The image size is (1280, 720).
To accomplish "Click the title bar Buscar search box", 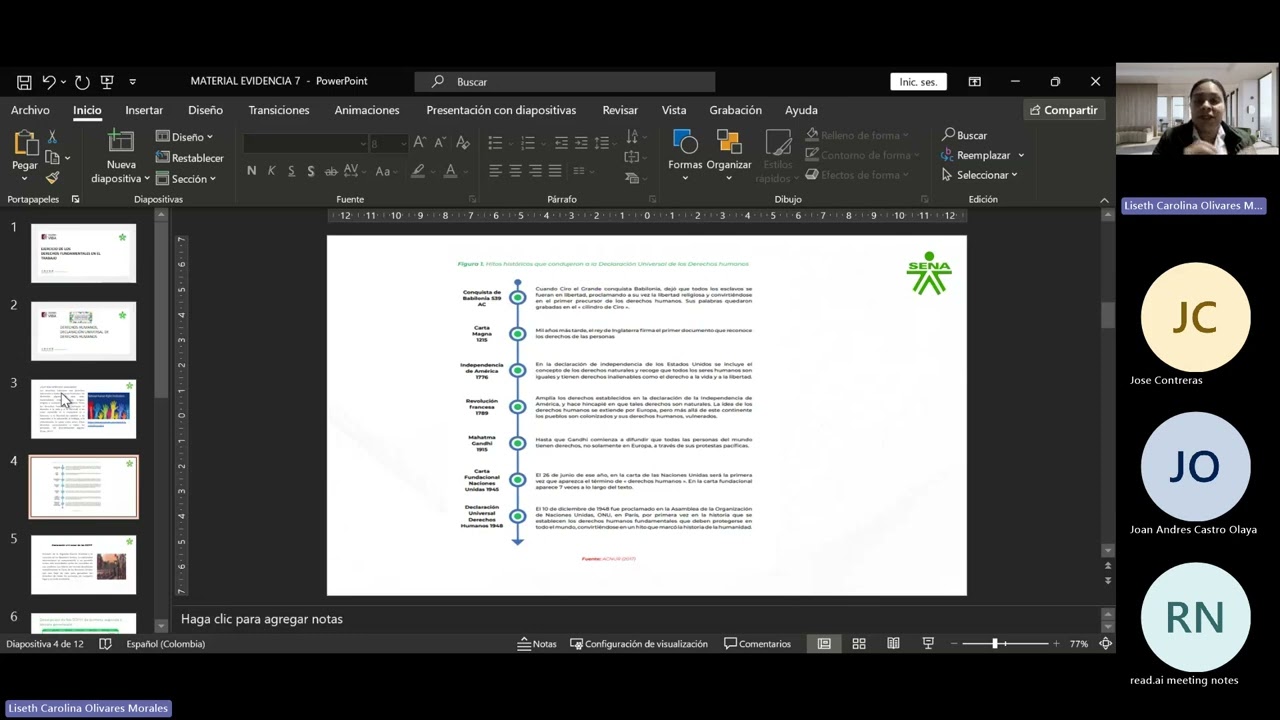I will coord(565,82).
